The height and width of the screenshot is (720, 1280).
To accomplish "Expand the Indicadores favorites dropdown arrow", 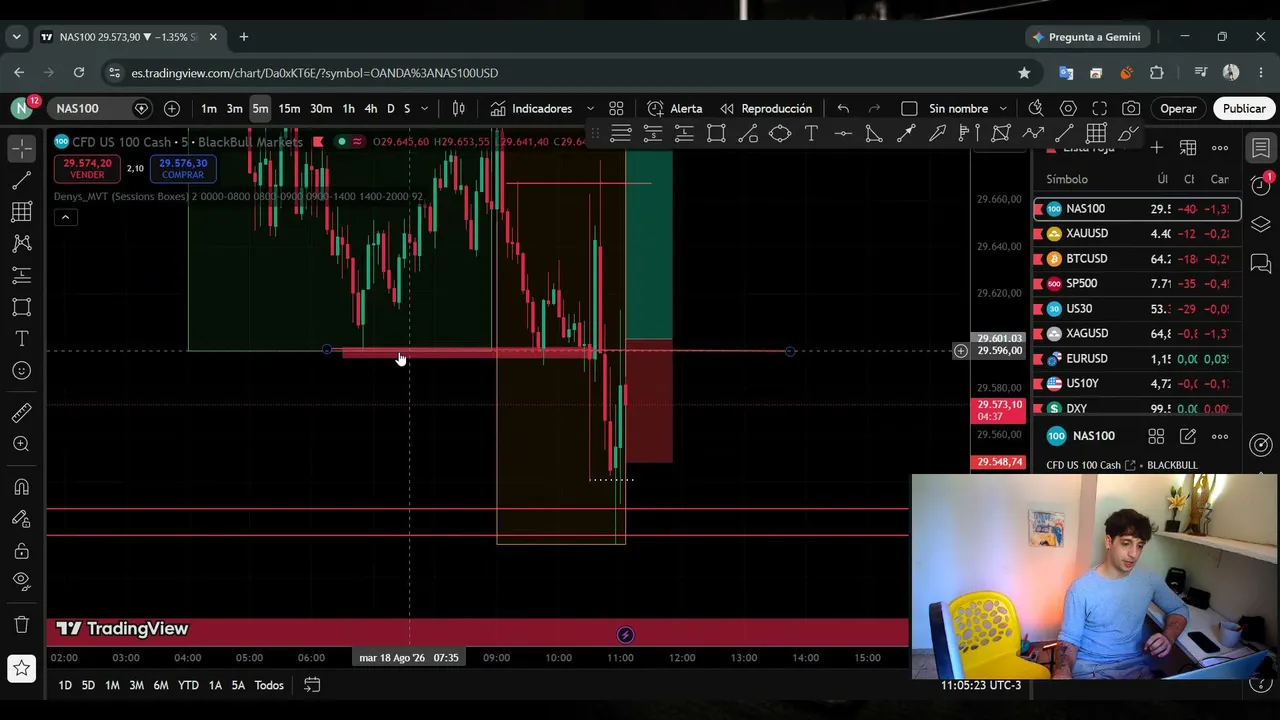I will click(x=590, y=108).
